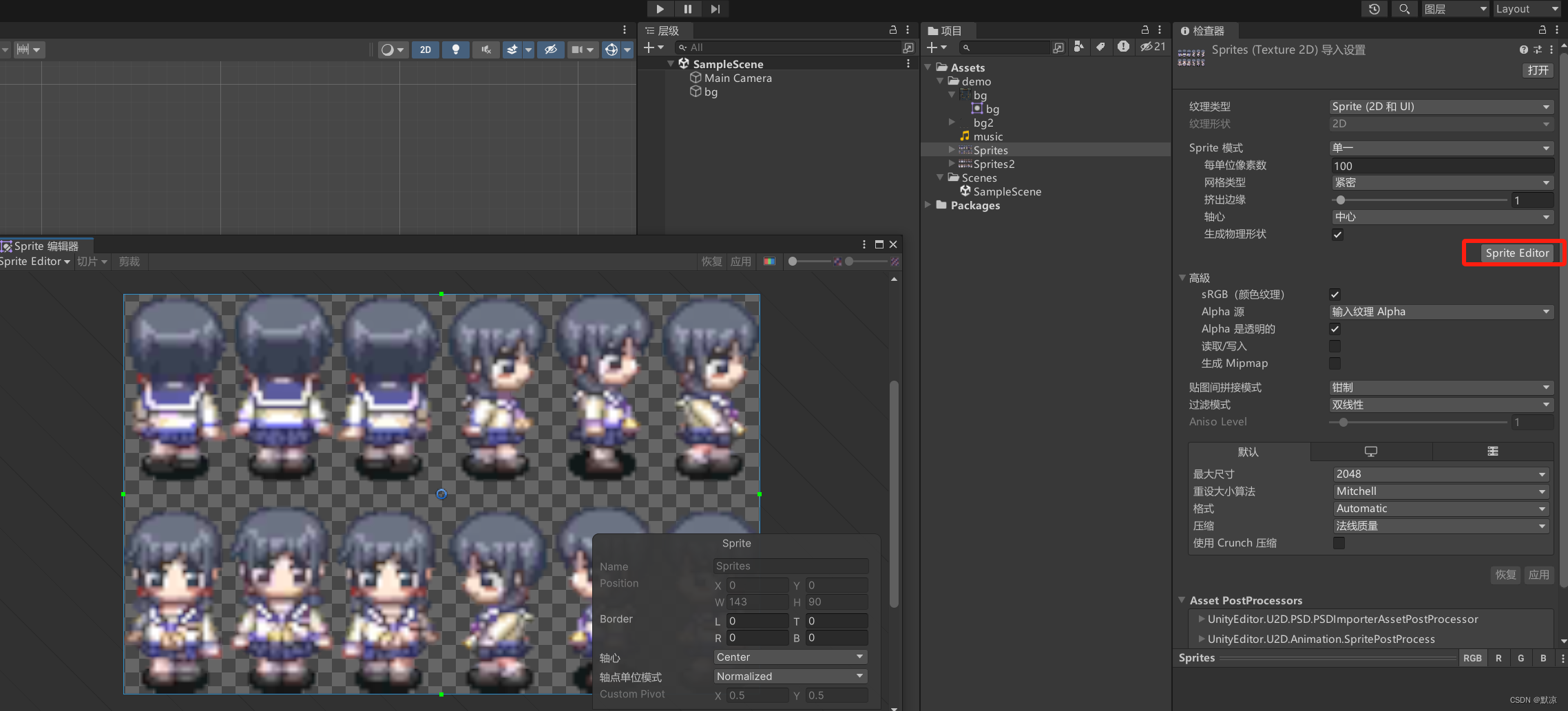
Task: Toggle scene audio mute icon
Action: click(485, 50)
